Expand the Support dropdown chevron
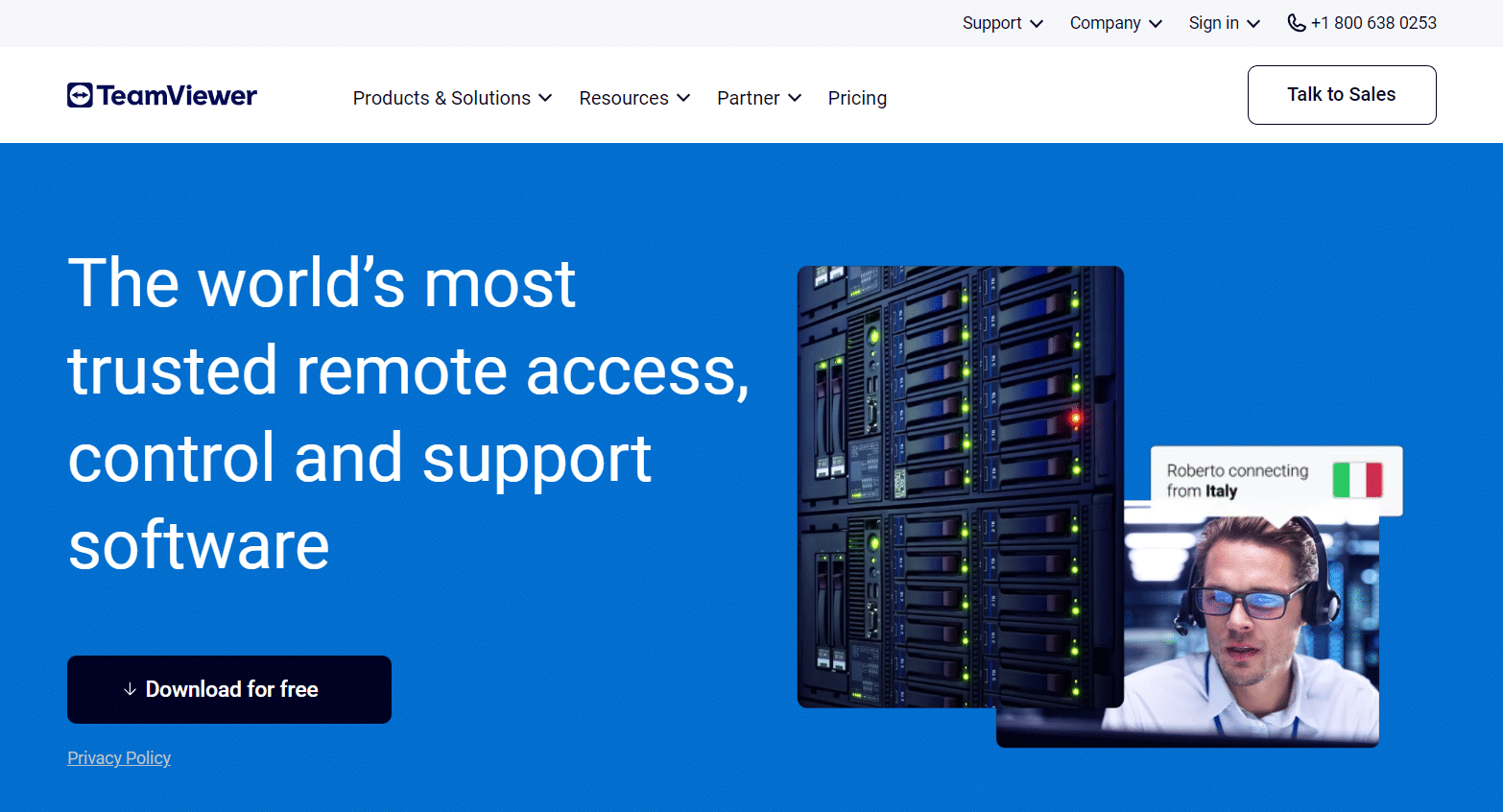1503x812 pixels. tap(1037, 24)
